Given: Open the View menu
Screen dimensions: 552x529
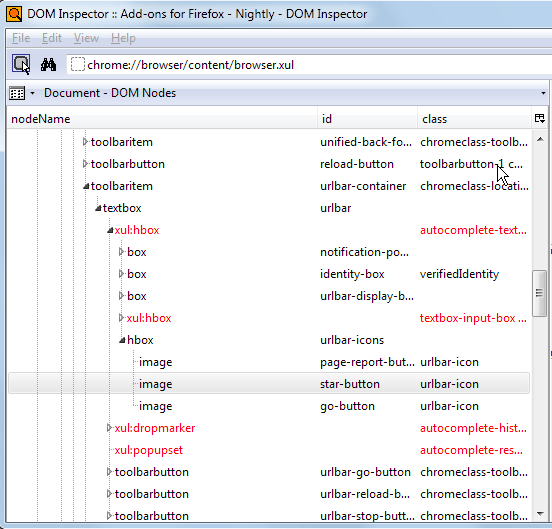Looking at the screenshot, I should coord(86,38).
